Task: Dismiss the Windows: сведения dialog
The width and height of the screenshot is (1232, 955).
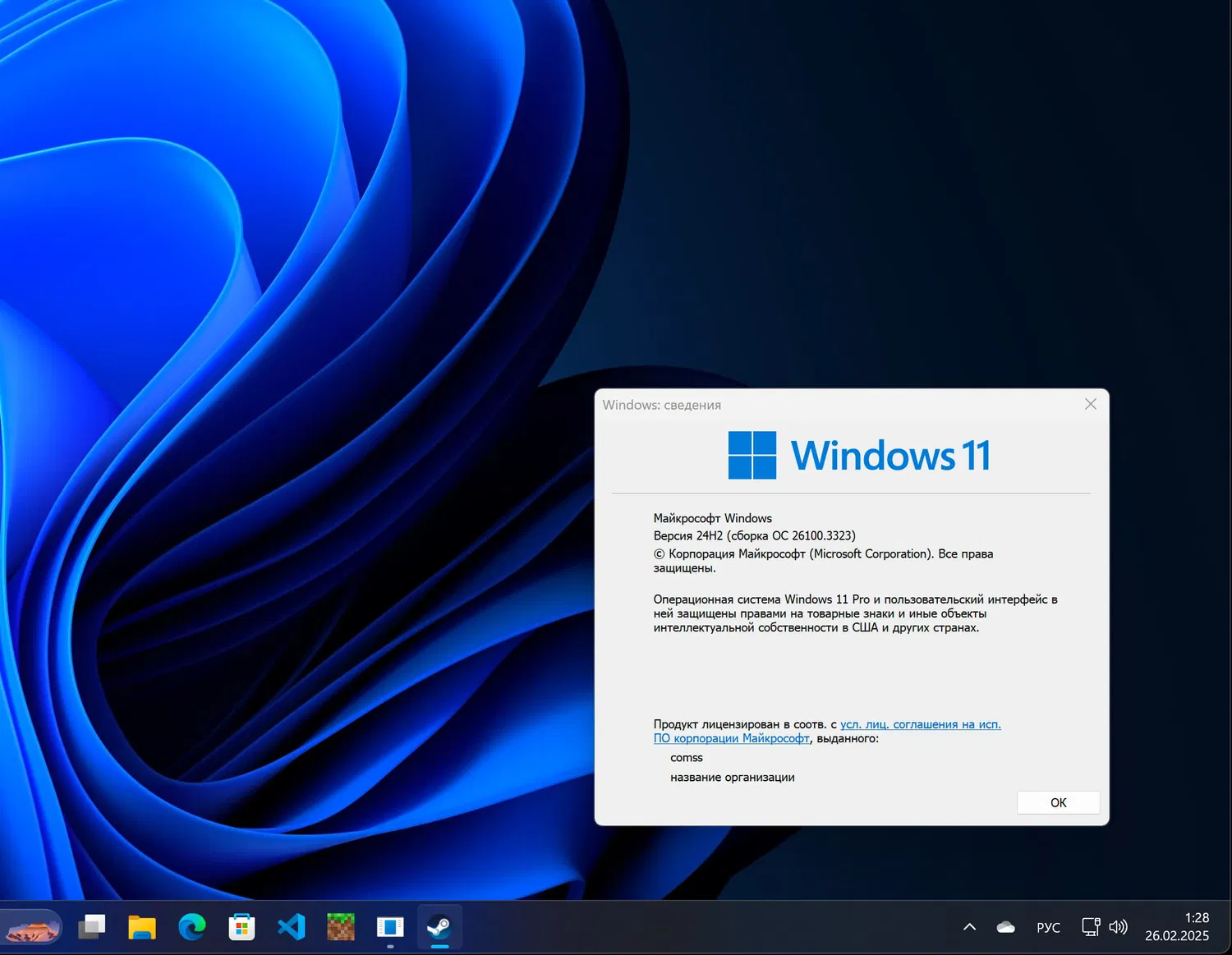Action: pyautogui.click(x=1090, y=404)
